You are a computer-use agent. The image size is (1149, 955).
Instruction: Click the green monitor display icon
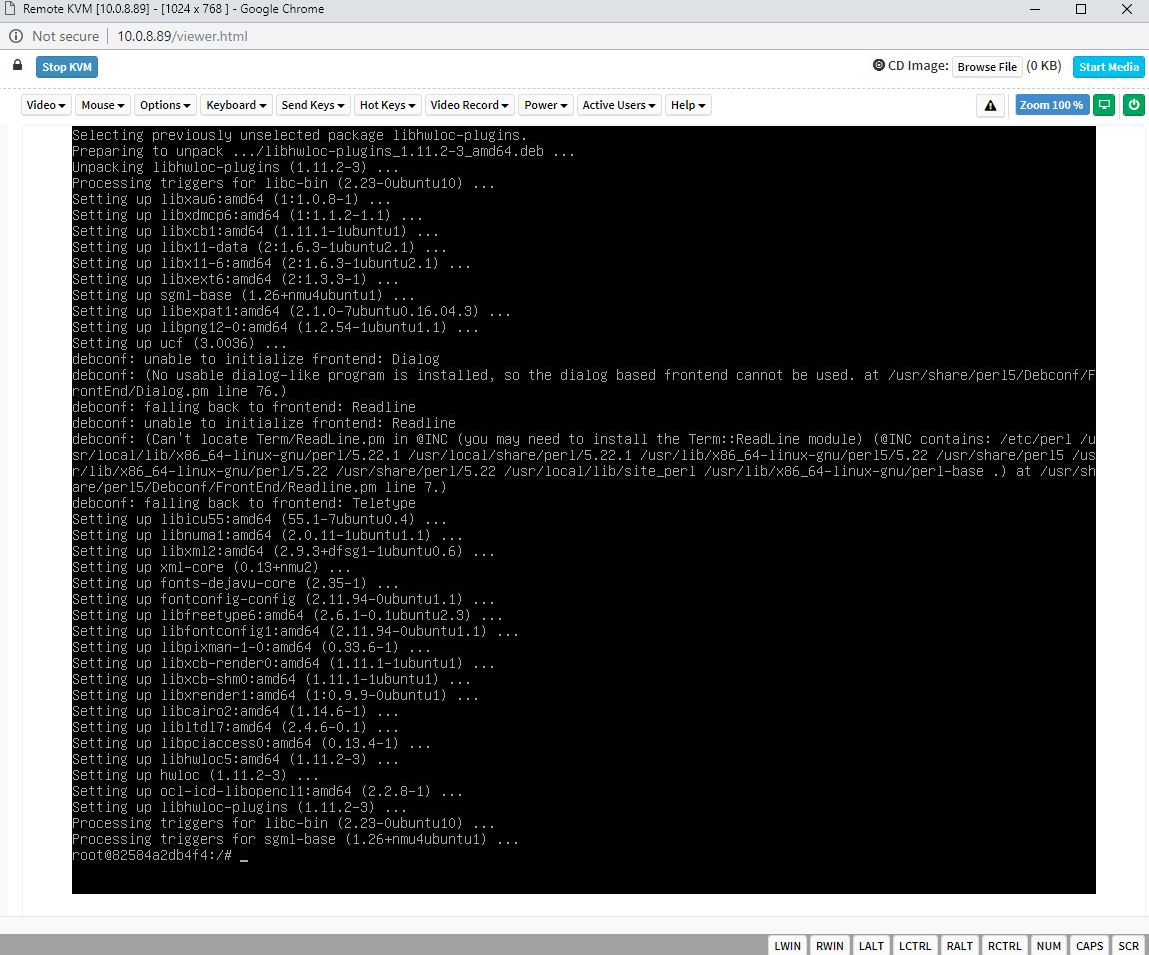click(x=1104, y=105)
